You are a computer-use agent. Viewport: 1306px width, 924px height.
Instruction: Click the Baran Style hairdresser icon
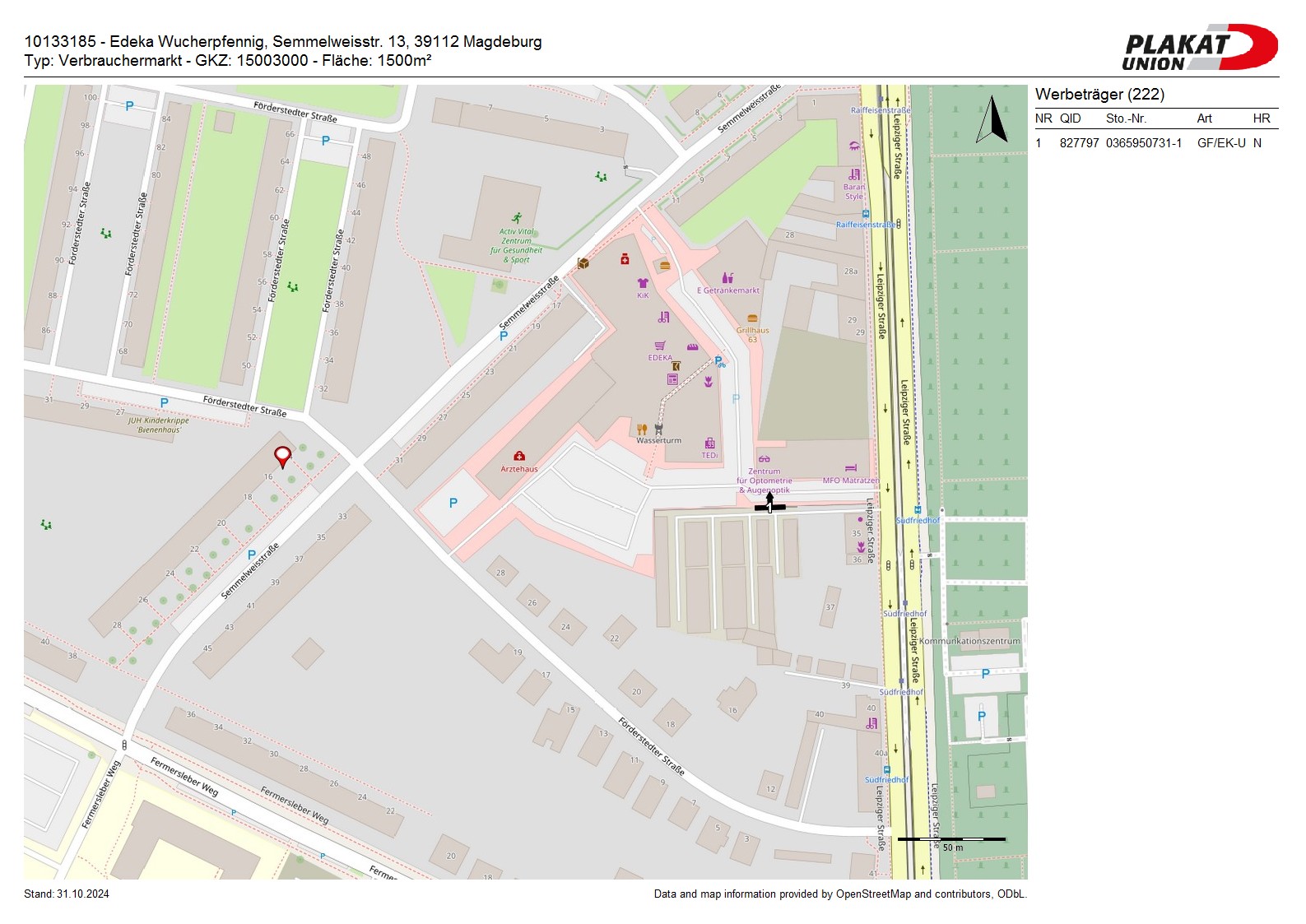click(854, 174)
